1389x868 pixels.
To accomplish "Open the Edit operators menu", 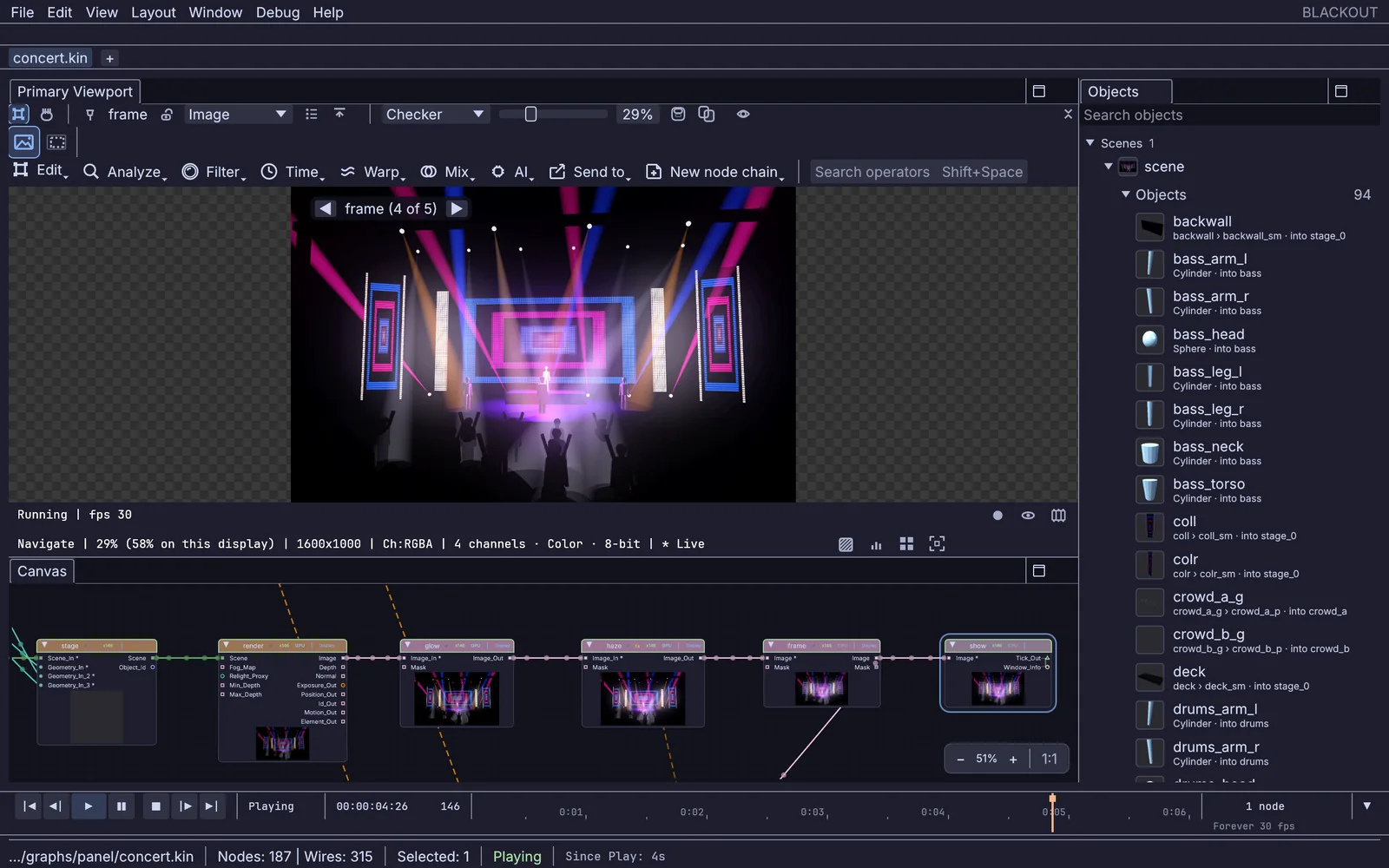I will [x=40, y=171].
